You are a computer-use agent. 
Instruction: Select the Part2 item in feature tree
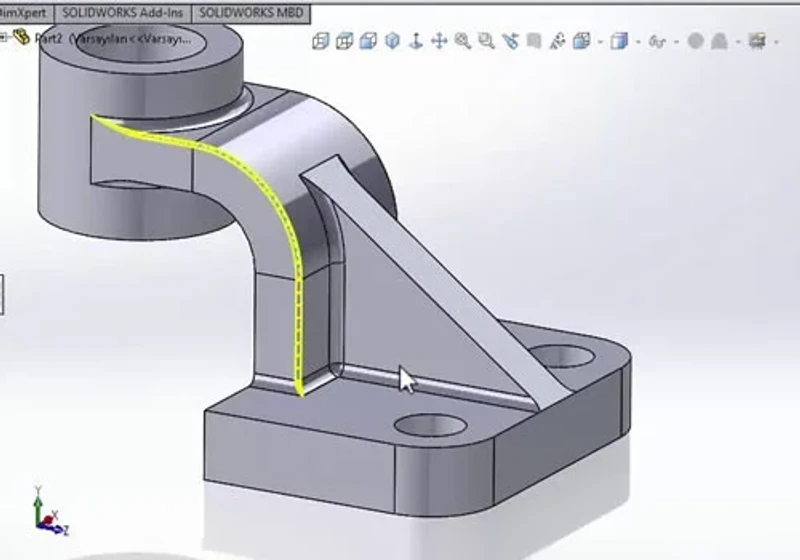coord(113,38)
